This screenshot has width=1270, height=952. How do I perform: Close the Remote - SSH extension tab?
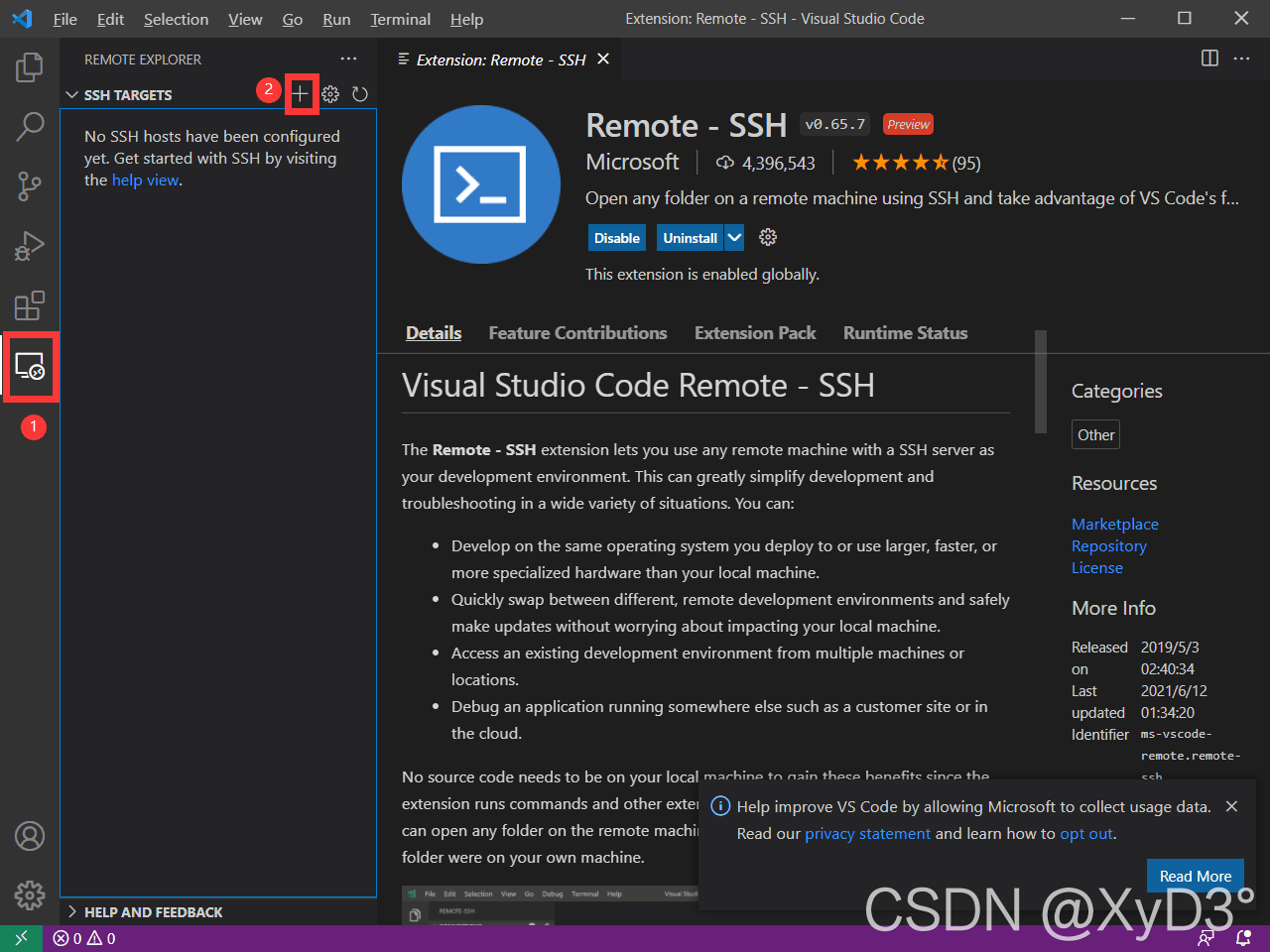point(602,59)
